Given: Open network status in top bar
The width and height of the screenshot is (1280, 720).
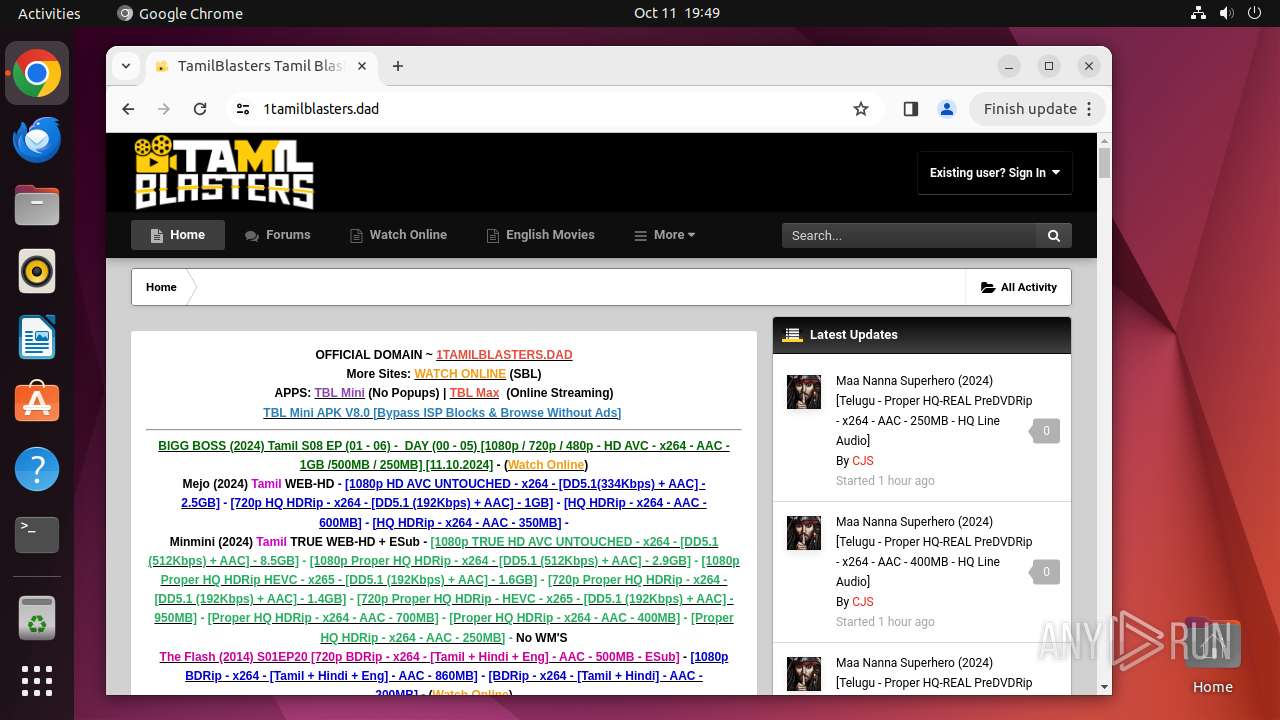Looking at the screenshot, I should click(x=1199, y=13).
